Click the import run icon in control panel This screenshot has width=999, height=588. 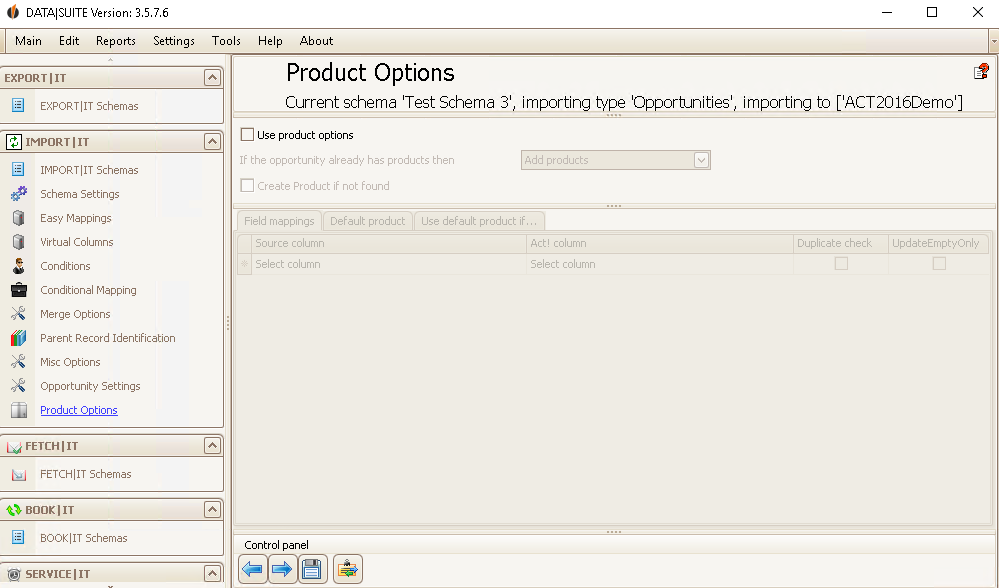pyautogui.click(x=347, y=569)
